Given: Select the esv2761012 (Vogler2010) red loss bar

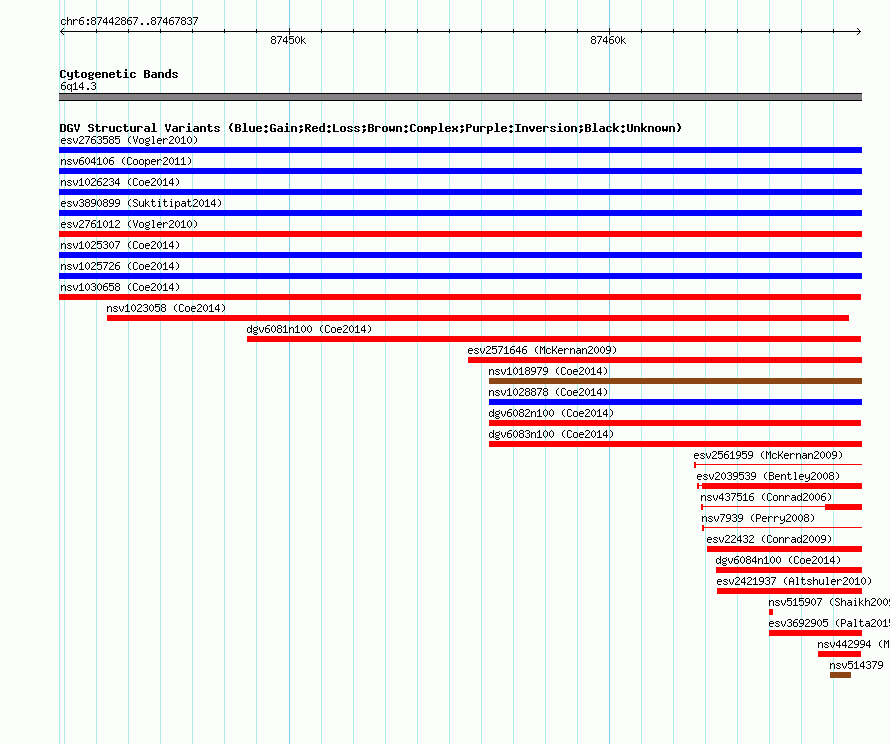Looking at the screenshot, I should 460,234.
